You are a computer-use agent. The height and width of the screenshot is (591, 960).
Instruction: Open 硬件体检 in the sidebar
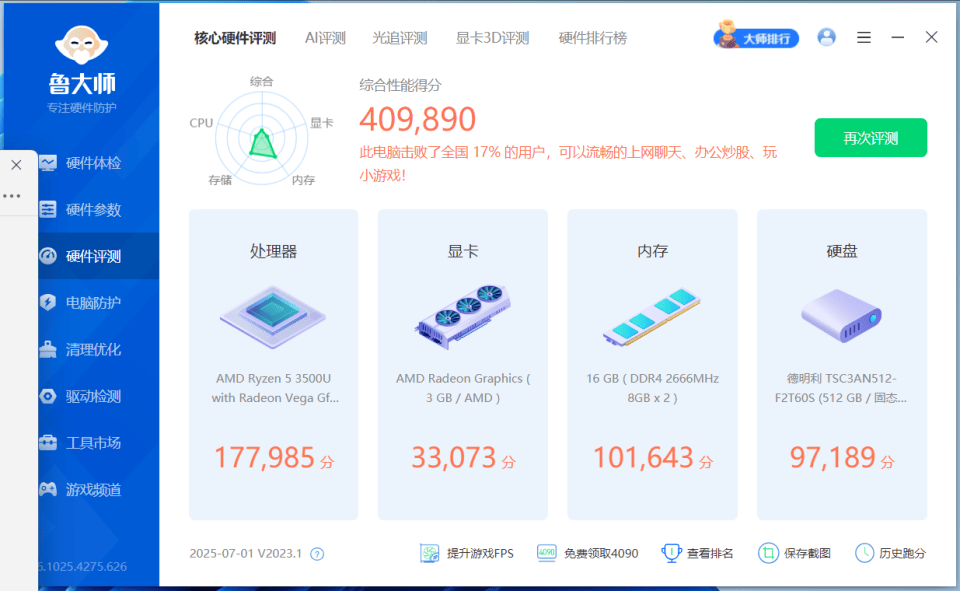tap(92, 163)
